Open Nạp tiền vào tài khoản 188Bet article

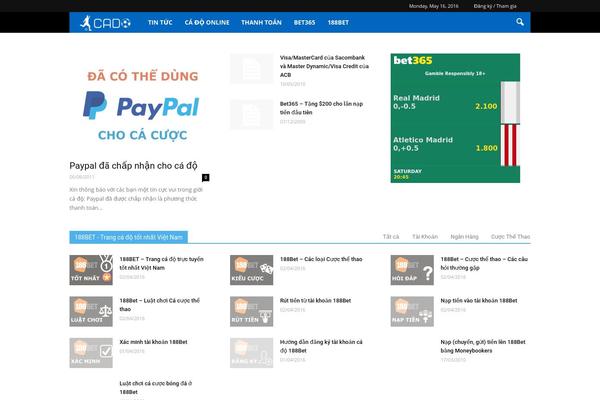point(479,300)
